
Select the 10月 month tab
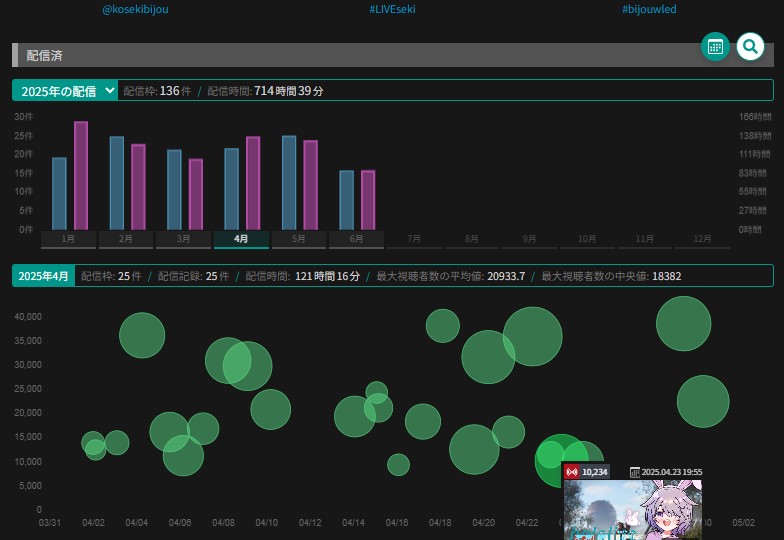(x=587, y=239)
